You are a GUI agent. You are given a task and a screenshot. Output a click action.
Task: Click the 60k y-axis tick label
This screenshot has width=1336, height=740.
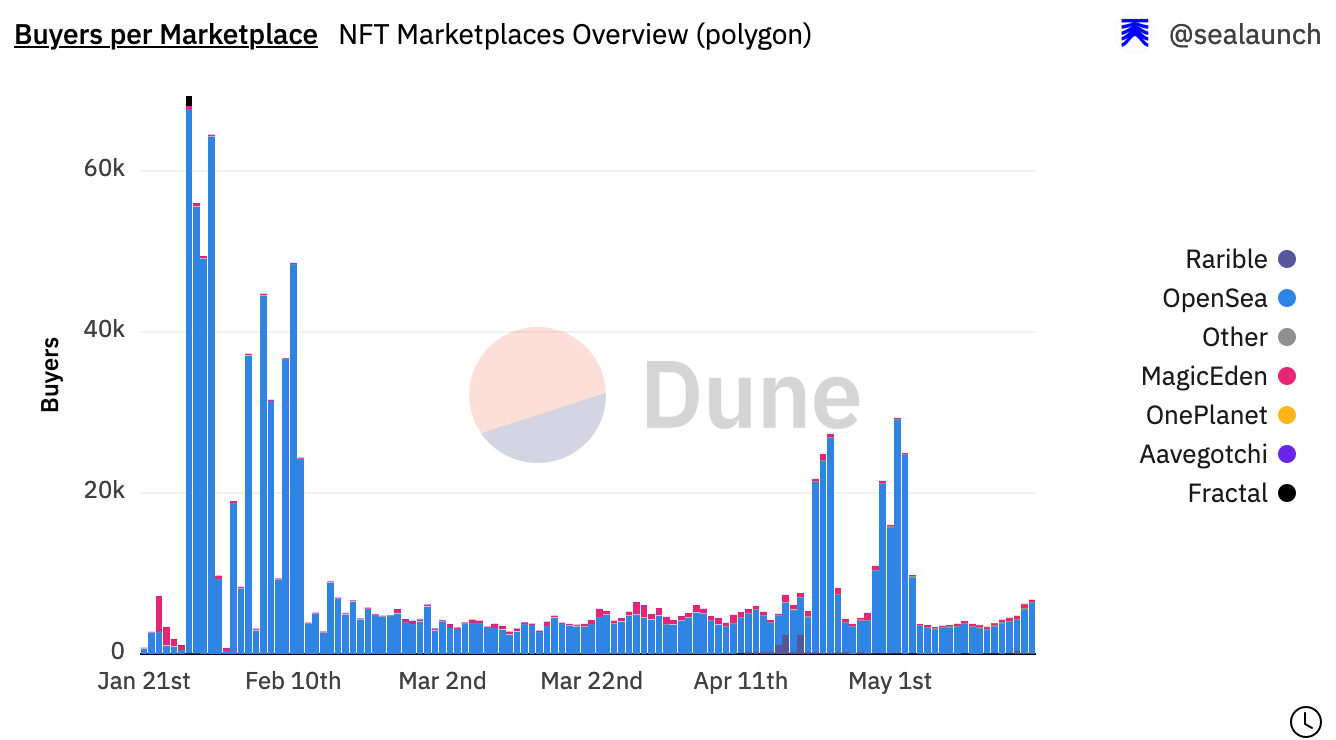pos(104,169)
